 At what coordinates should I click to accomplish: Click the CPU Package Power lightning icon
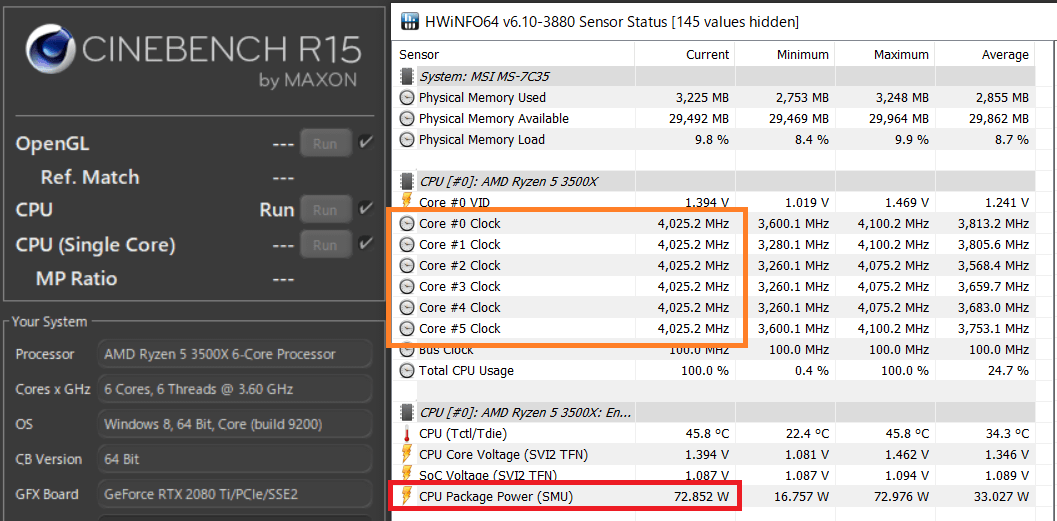406,497
